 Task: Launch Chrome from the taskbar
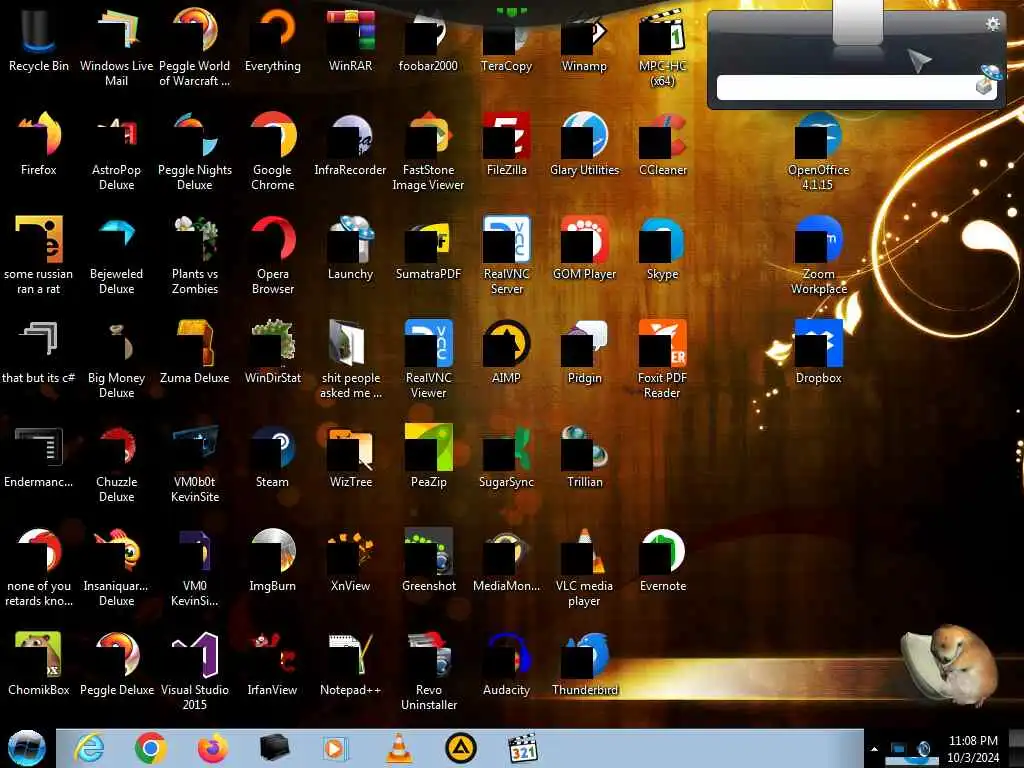click(151, 748)
